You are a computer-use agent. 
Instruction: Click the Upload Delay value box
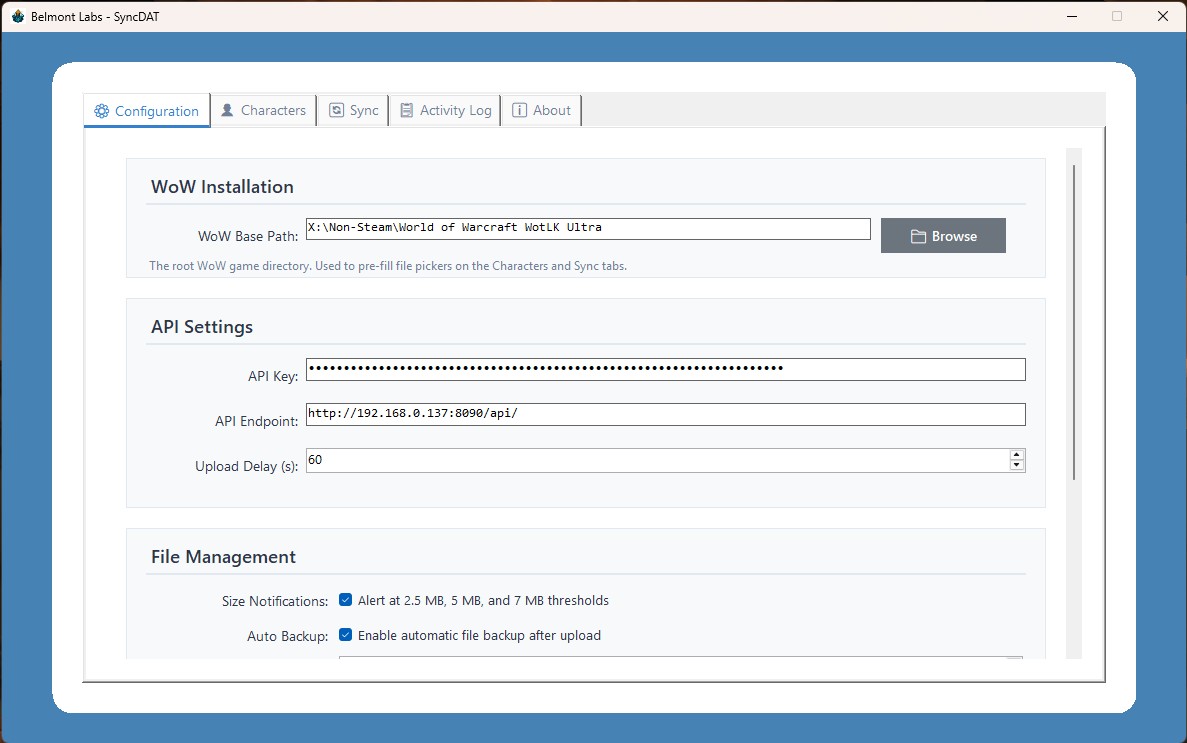[x=656, y=460]
